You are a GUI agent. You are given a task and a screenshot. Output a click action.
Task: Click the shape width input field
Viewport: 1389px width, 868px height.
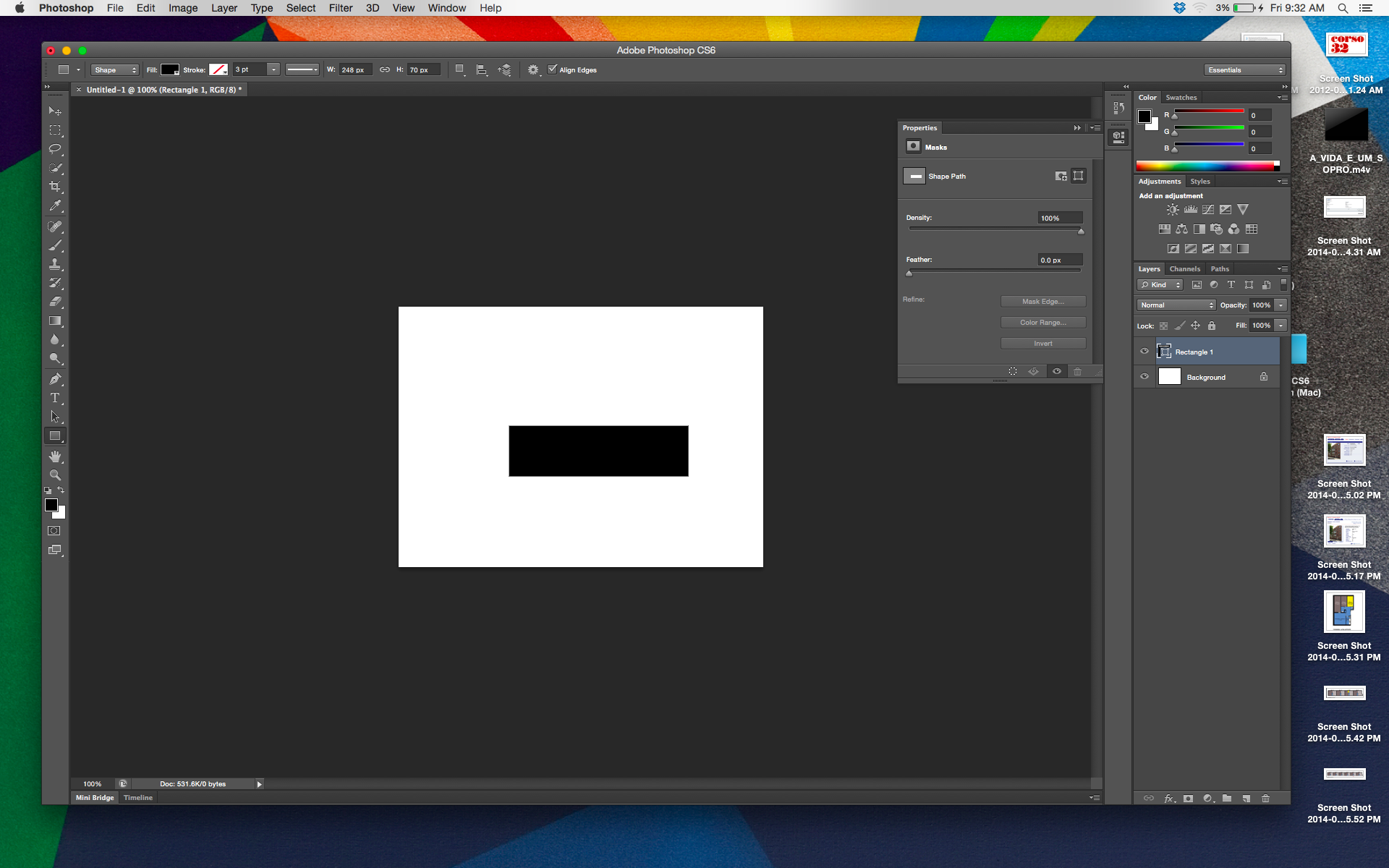(355, 70)
